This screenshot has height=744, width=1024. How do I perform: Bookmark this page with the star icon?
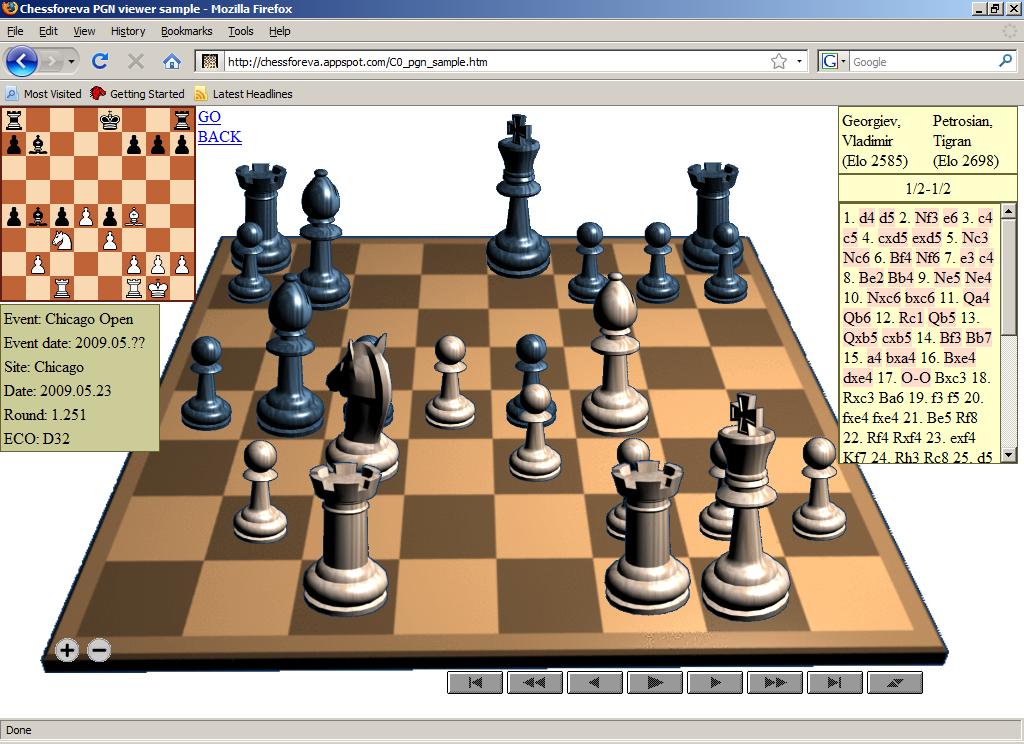pos(778,61)
